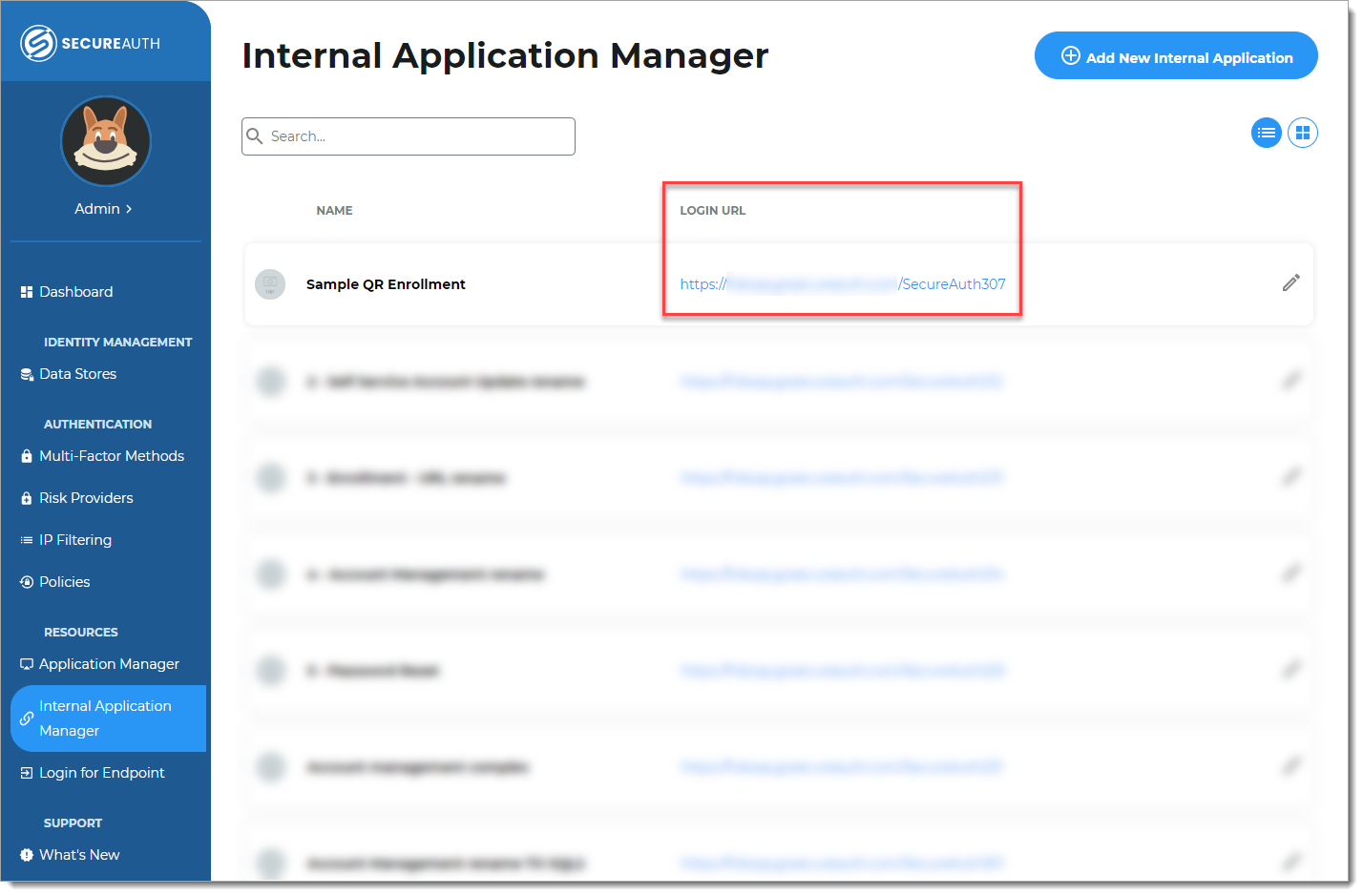Click the Add New Internal Application button
Screen dimensions: 1363x896
1175,57
